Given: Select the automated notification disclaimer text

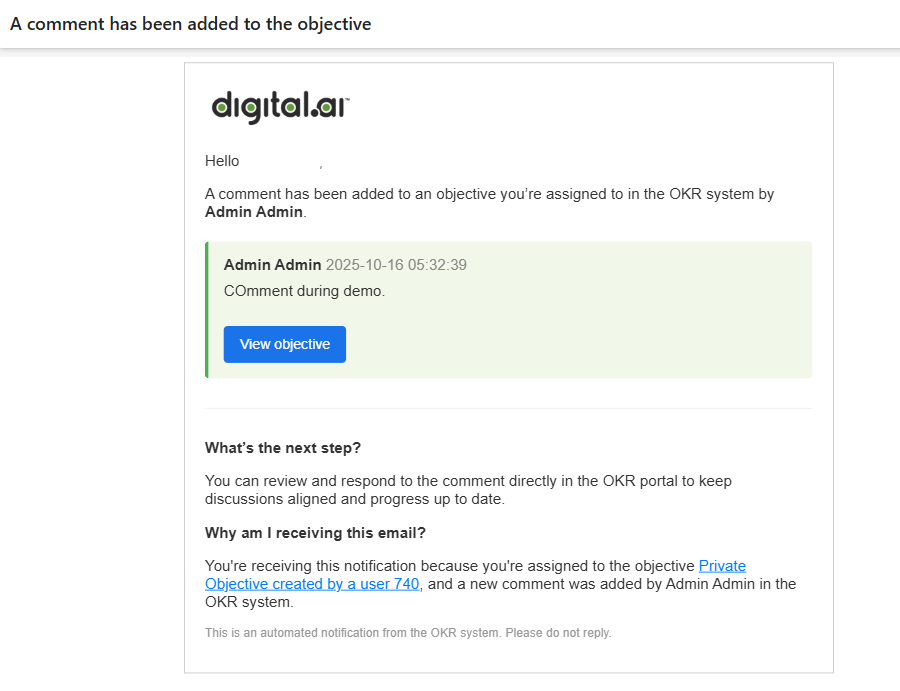Looking at the screenshot, I should (x=407, y=632).
